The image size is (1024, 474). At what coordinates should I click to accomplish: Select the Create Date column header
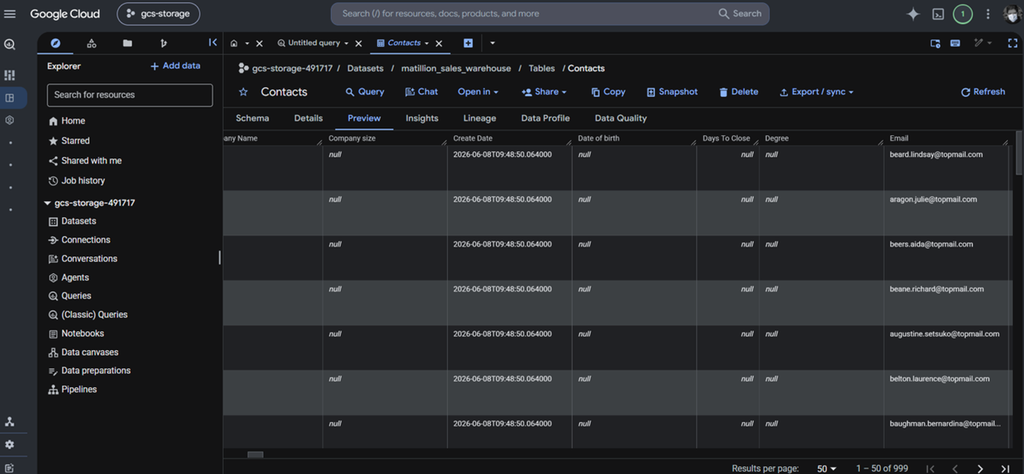(x=509, y=138)
